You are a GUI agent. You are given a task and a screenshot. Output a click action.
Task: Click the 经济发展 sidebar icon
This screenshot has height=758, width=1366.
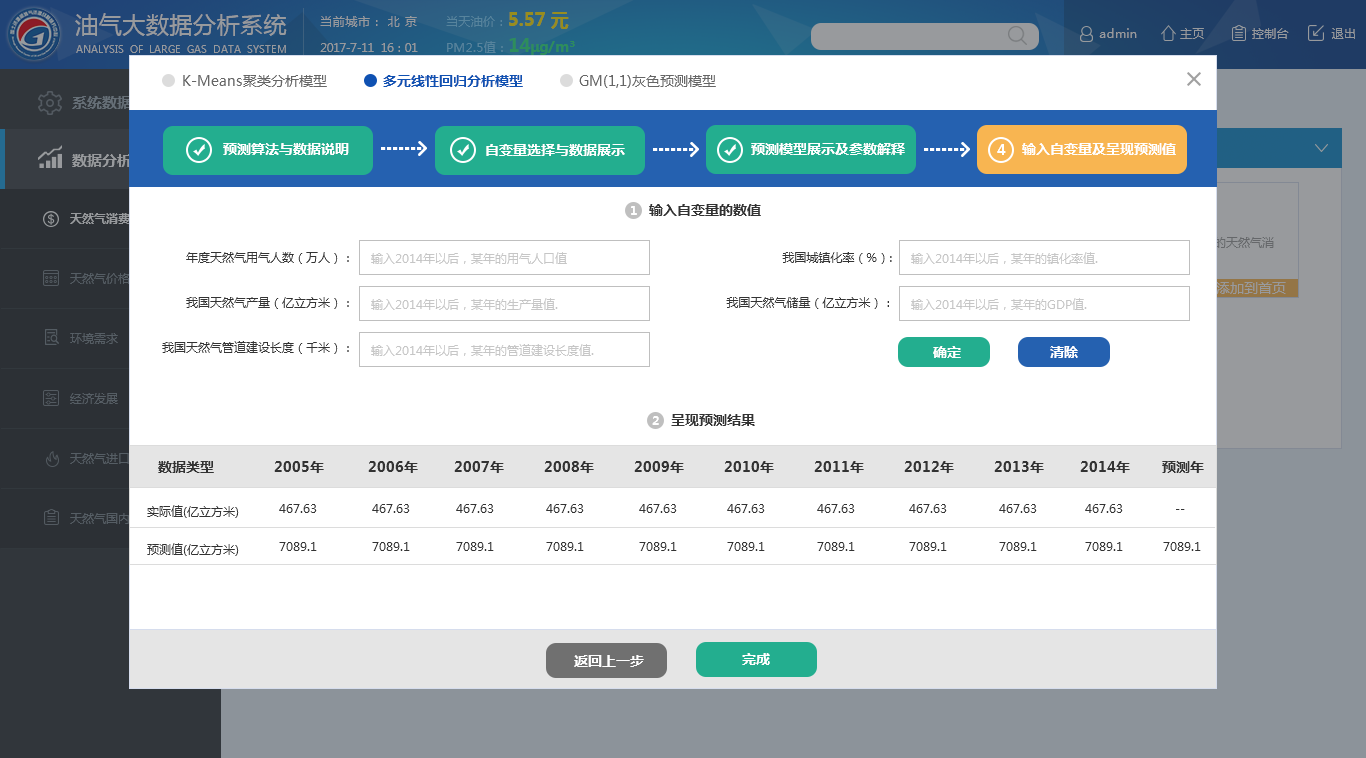point(51,398)
